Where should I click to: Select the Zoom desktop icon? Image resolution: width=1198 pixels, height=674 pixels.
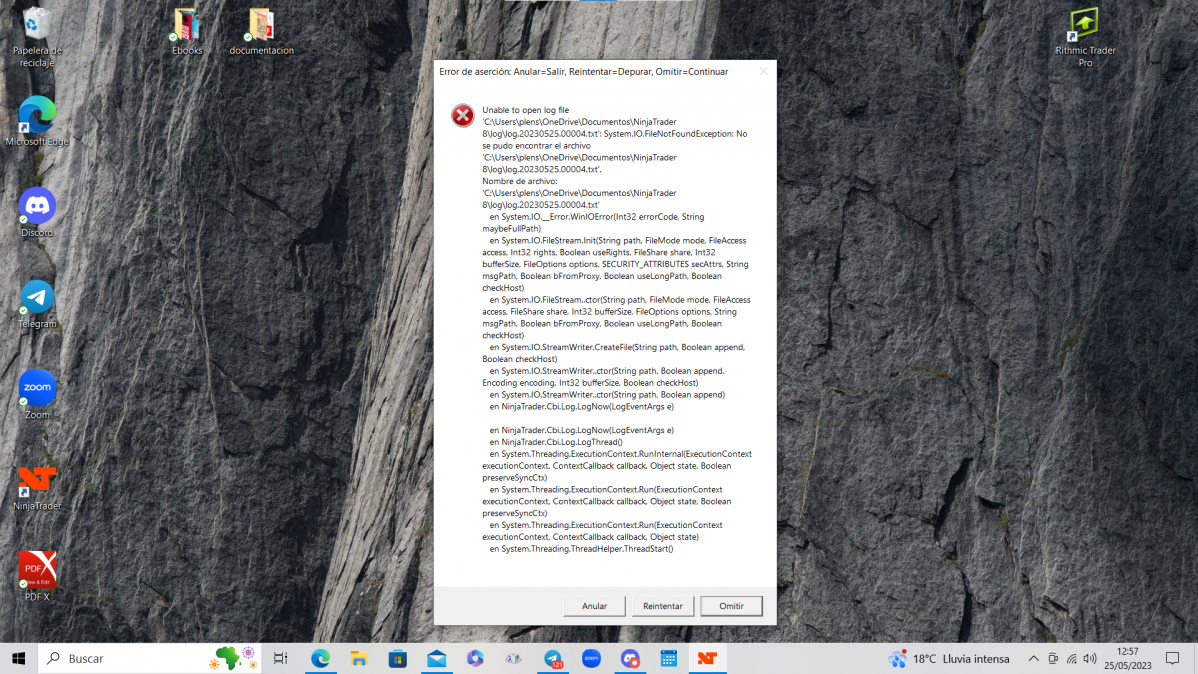37,394
